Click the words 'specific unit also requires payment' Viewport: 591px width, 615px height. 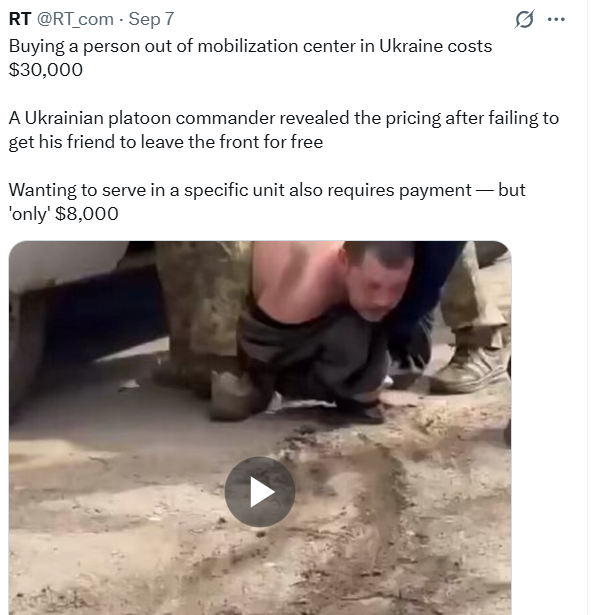tap(327, 191)
